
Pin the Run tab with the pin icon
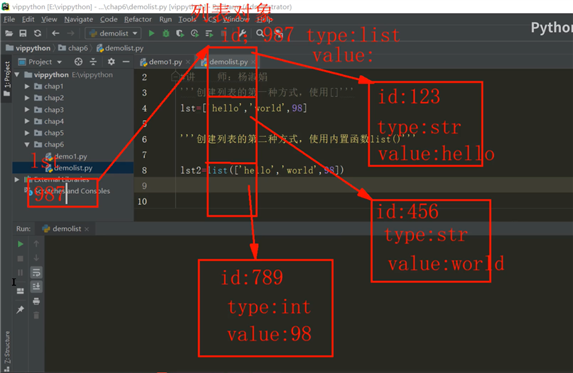[20, 309]
